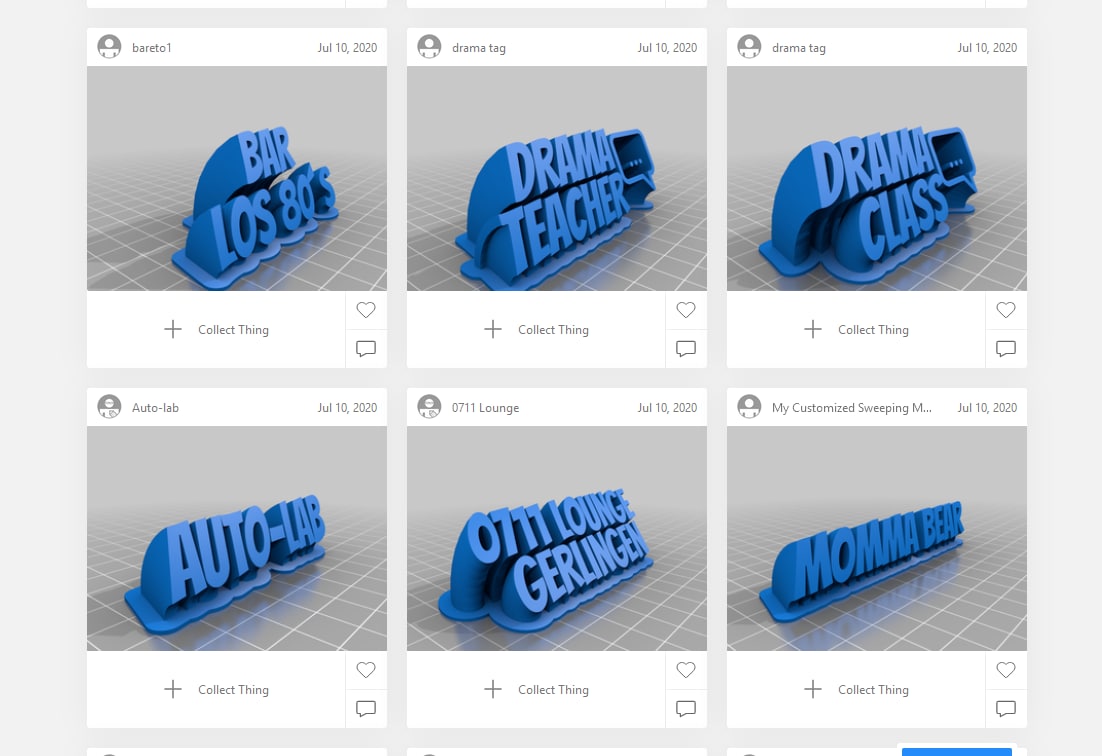Like the MOMMA BEAR thing
Screen dimensions: 1102x756
[x=1006, y=670]
